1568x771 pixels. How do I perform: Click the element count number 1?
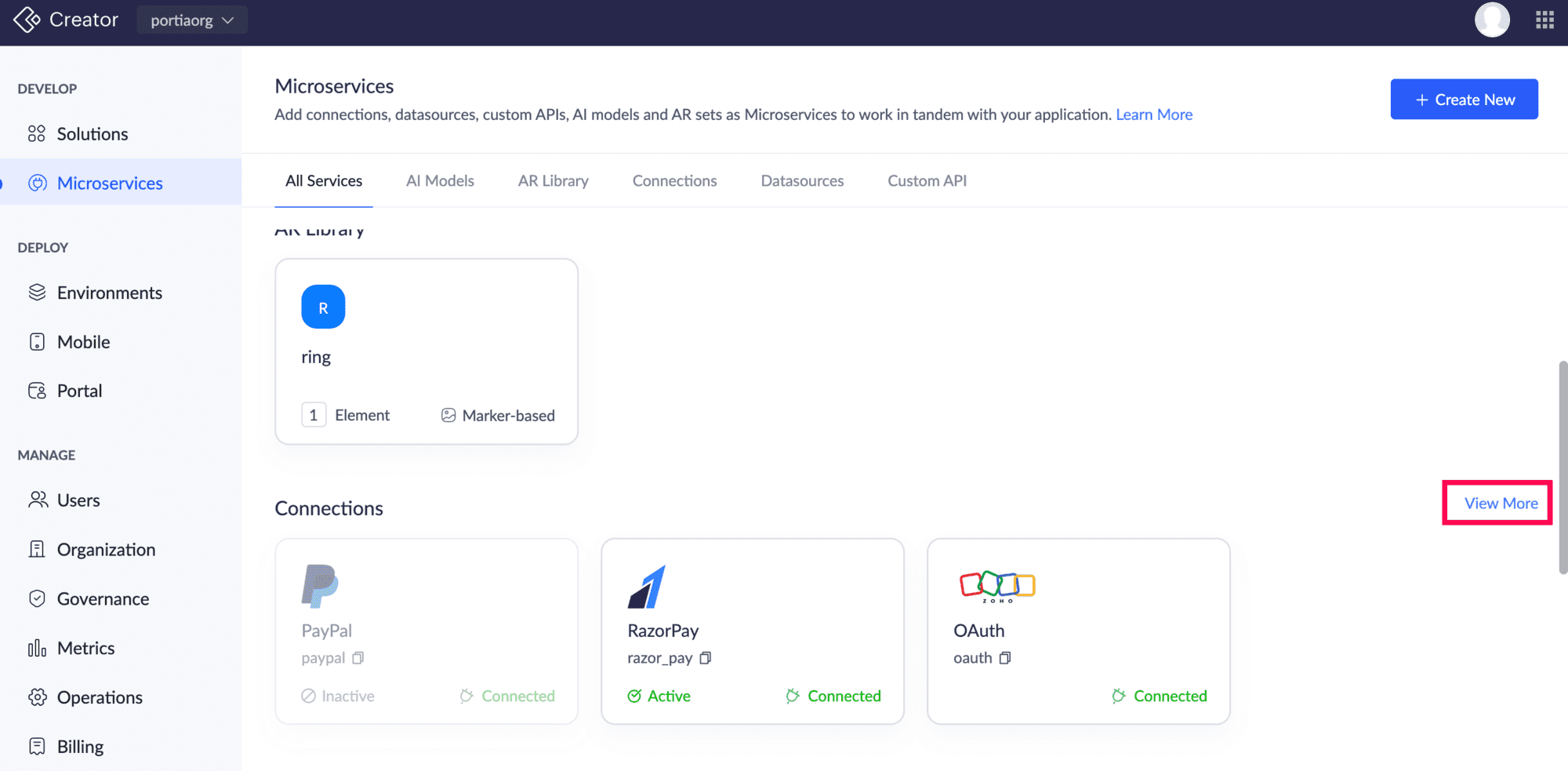314,415
